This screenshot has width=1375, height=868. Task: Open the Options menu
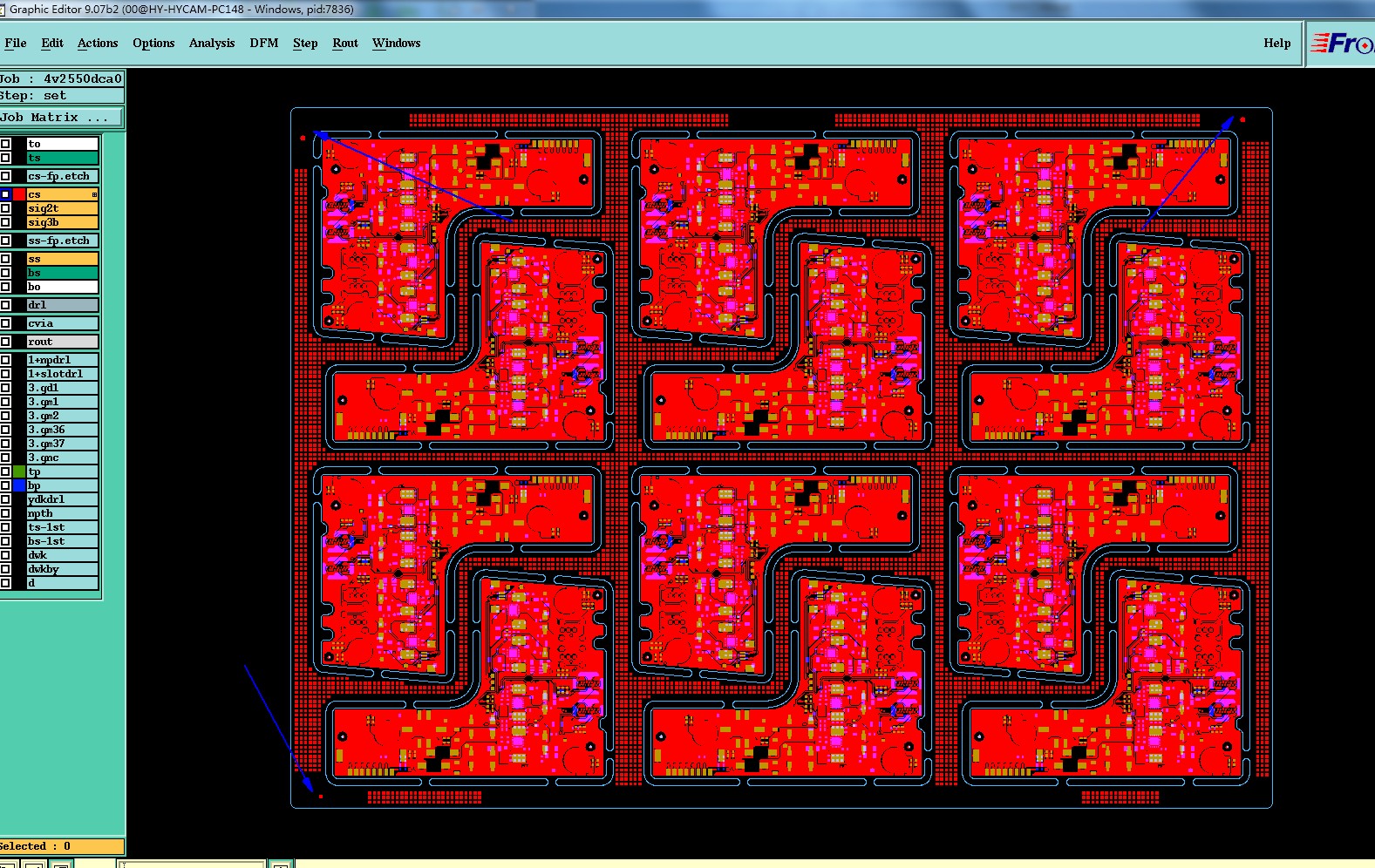[153, 43]
